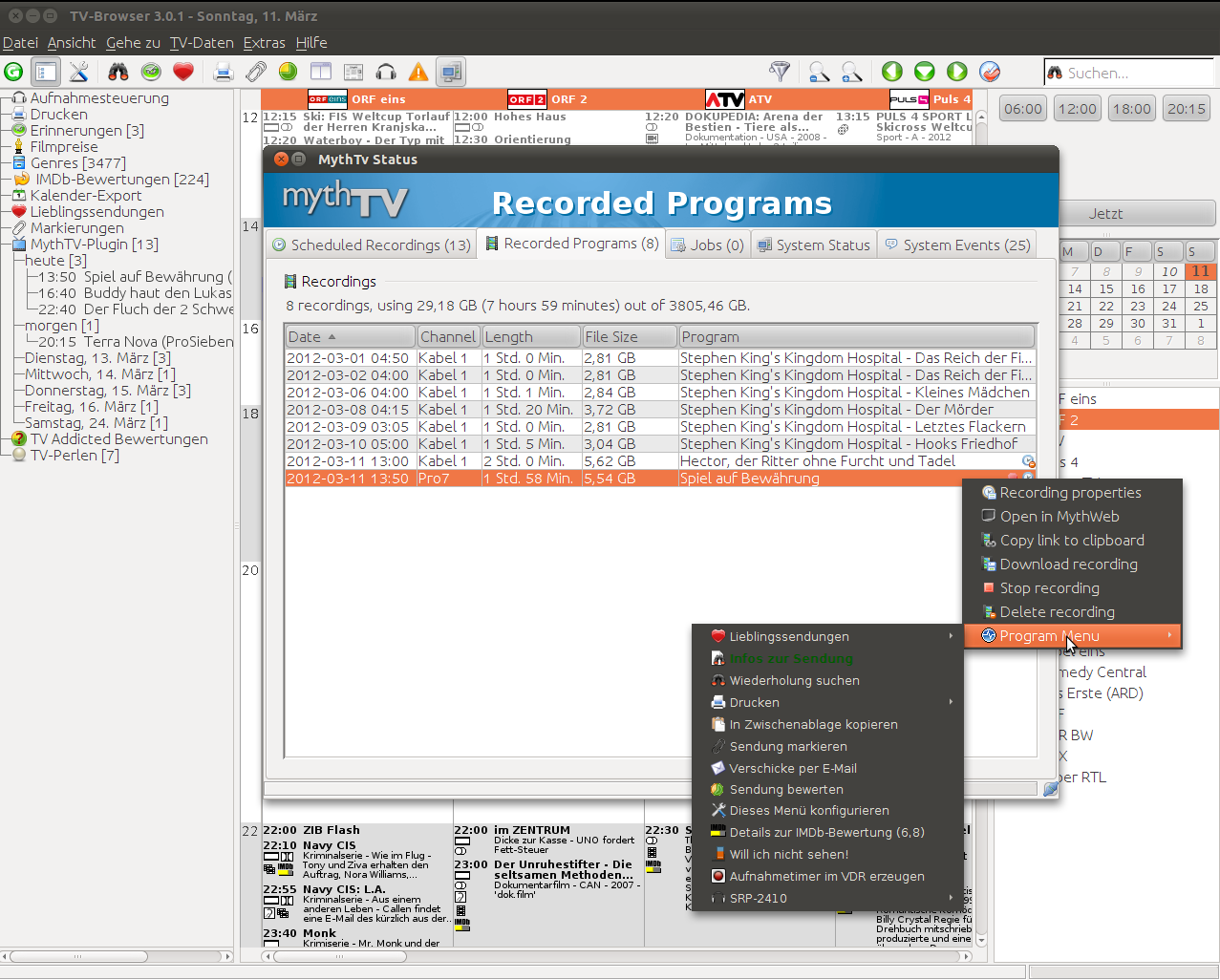Image resolution: width=1220 pixels, height=980 pixels.
Task: Go to next day with green right arrow
Action: [957, 72]
